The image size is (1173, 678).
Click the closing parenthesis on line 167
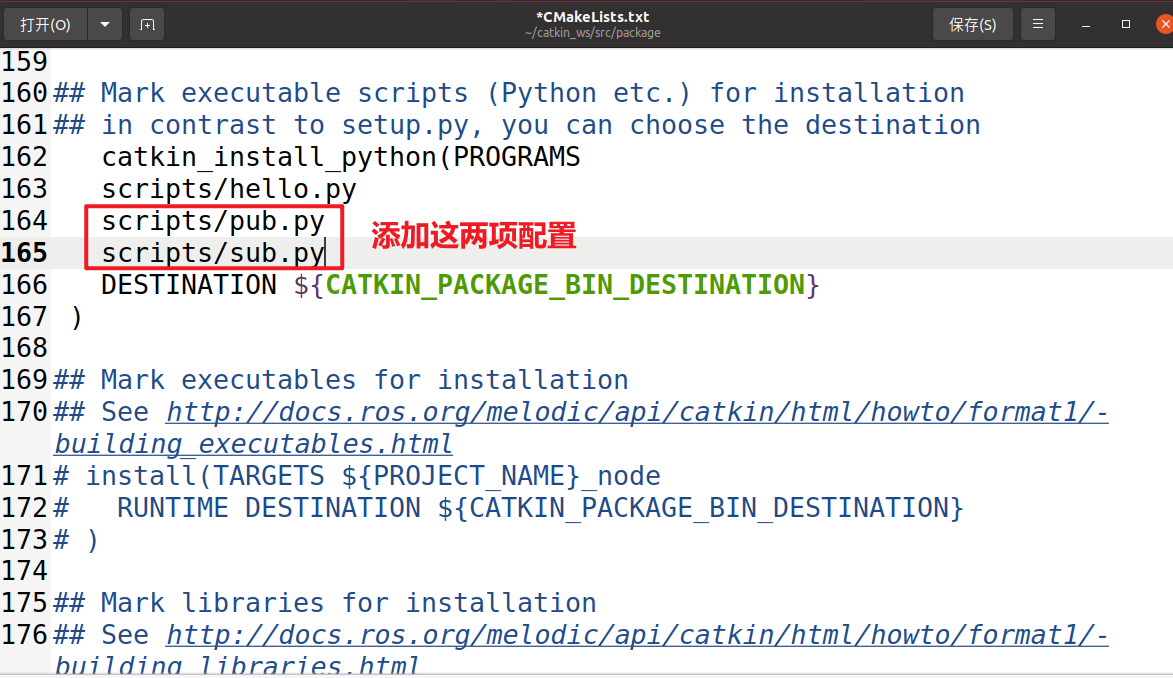click(x=77, y=317)
